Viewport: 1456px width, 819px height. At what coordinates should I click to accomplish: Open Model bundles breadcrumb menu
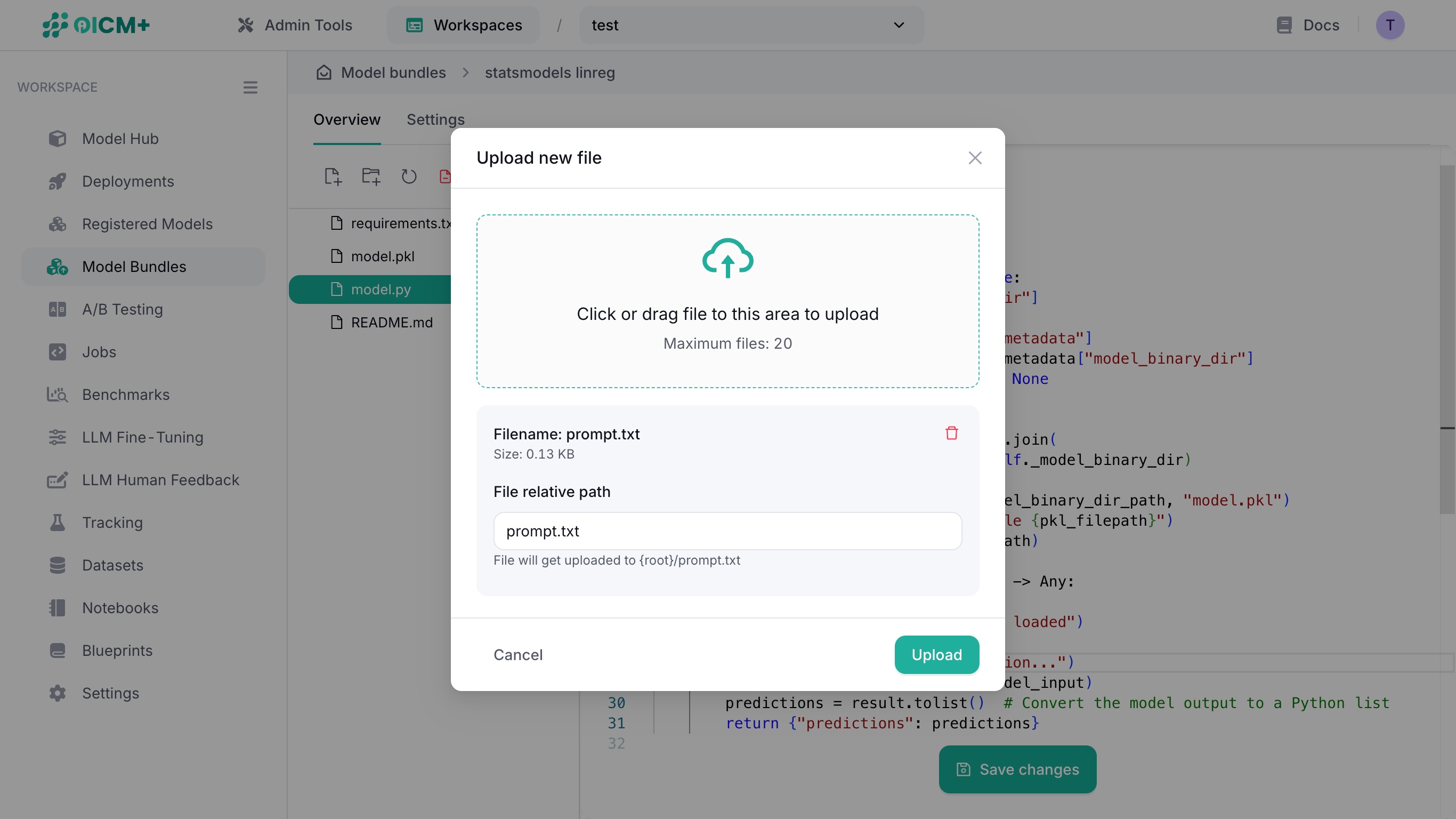[393, 73]
